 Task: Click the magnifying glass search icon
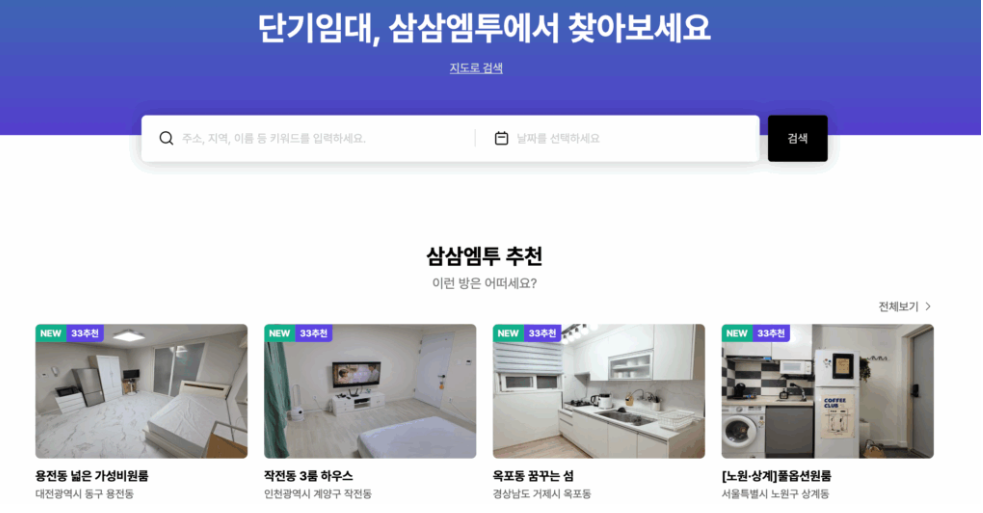click(166, 138)
